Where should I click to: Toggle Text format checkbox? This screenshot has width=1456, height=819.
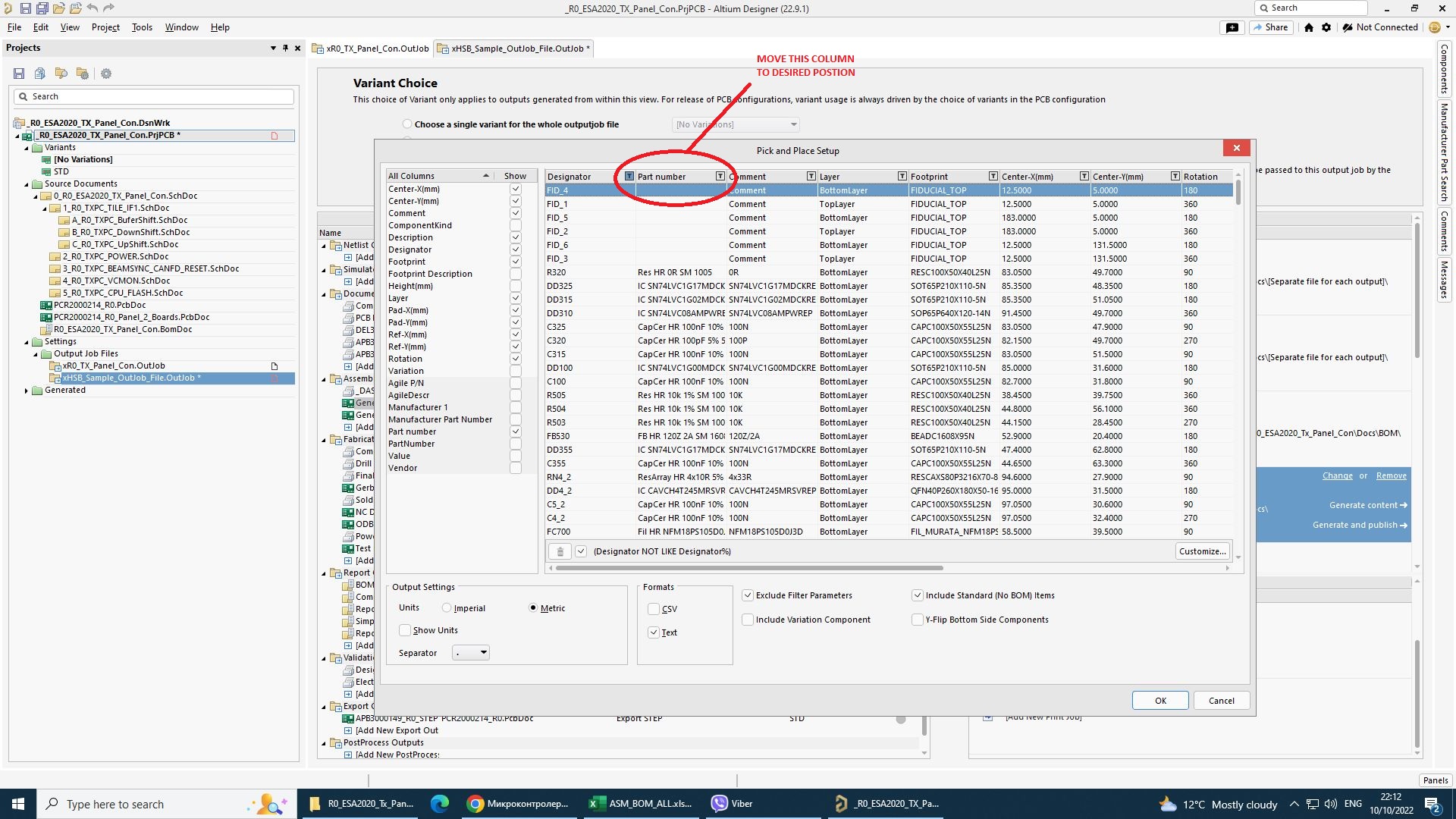pos(654,632)
